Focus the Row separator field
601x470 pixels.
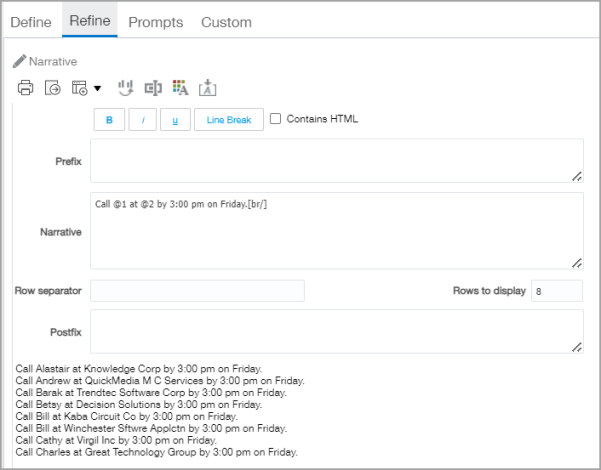click(197, 291)
